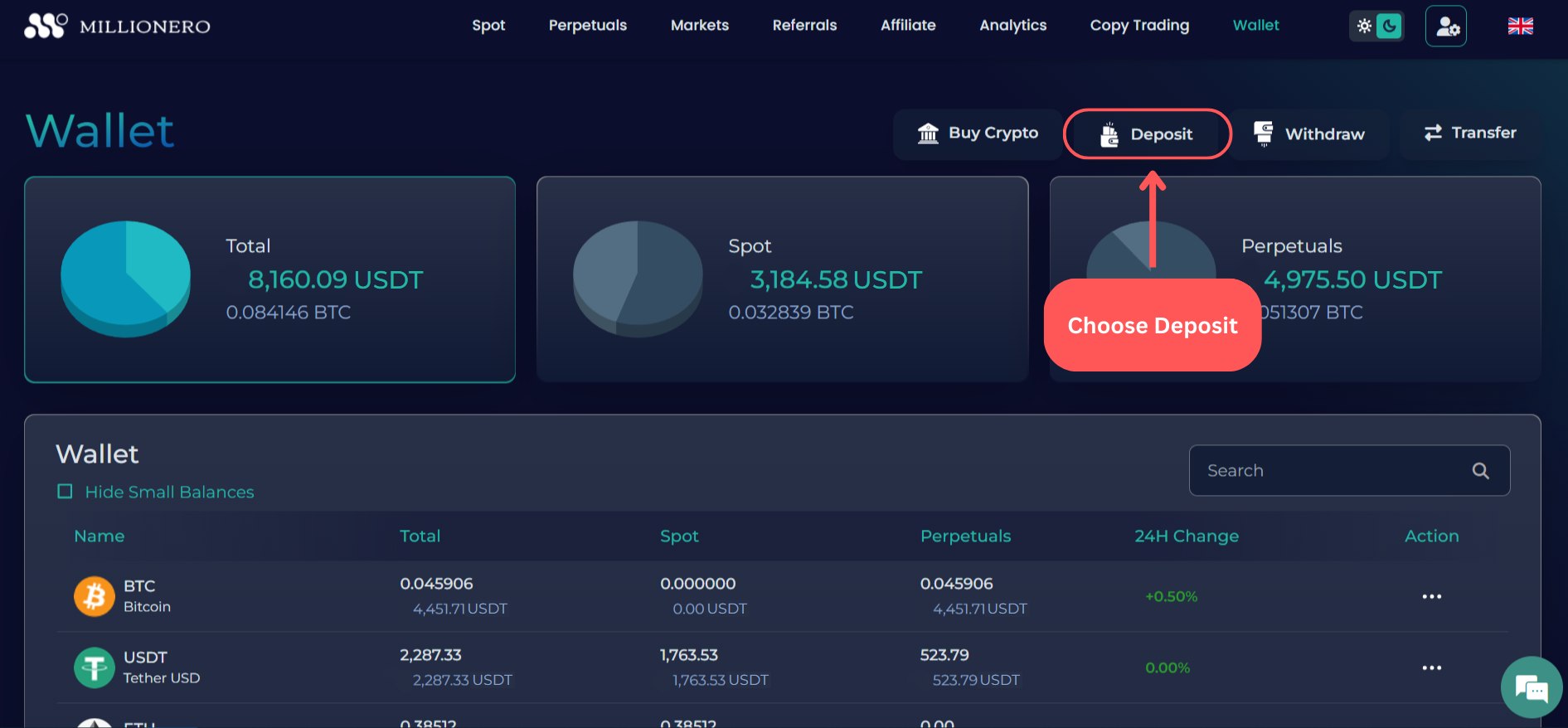Open Copy Trading from navigation bar
The width and height of the screenshot is (1568, 728).
1139,26
